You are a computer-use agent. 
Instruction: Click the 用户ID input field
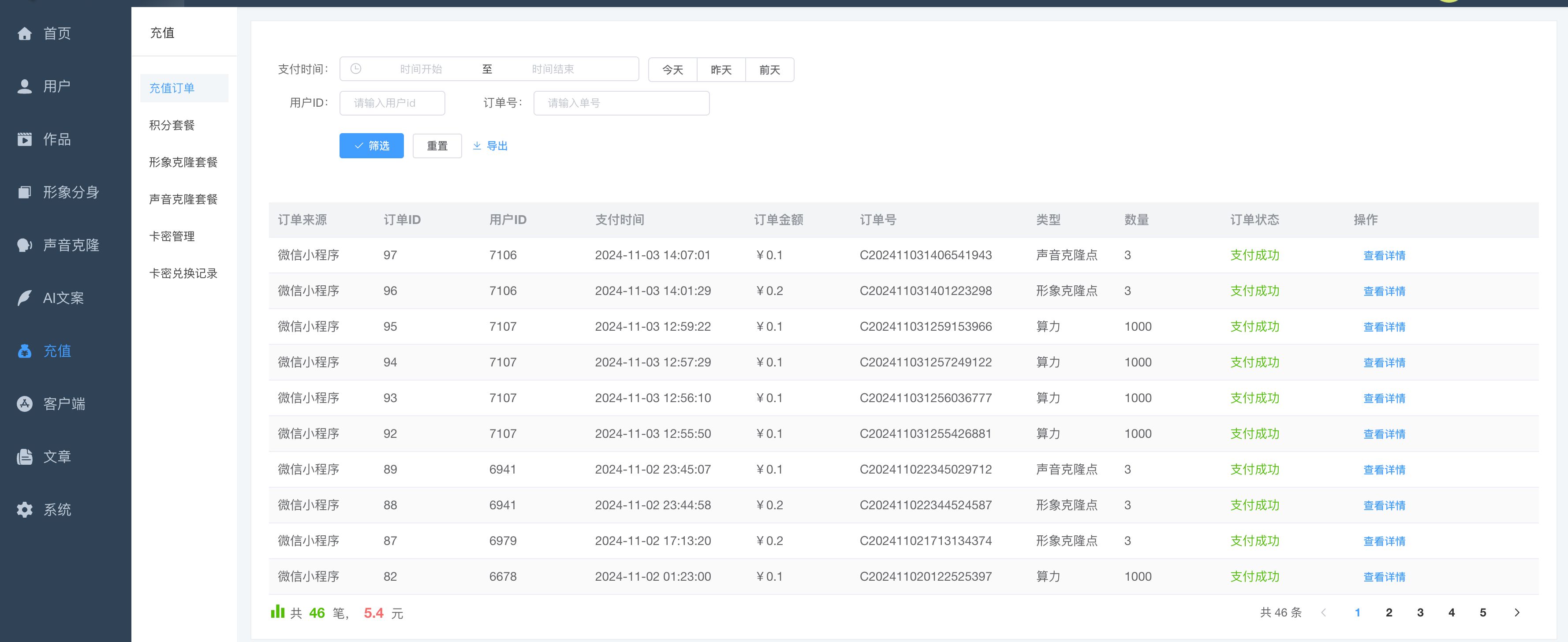coord(392,103)
